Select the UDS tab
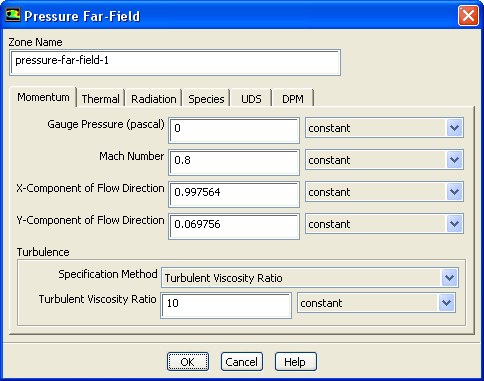 pos(251,99)
